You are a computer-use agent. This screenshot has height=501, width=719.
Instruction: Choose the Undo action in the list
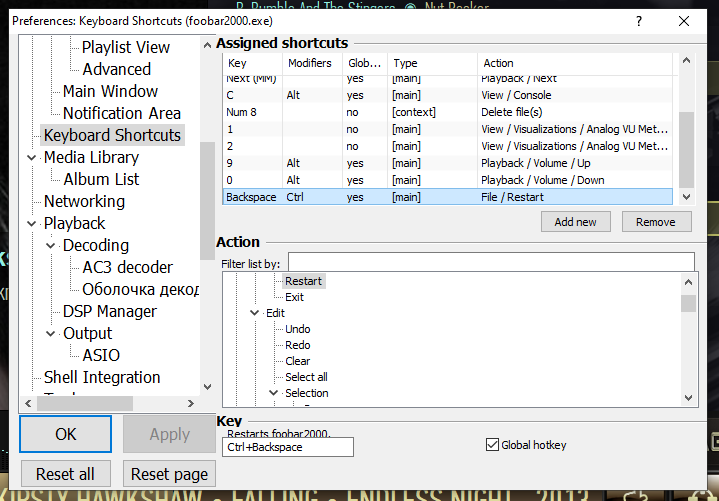tap(297, 329)
